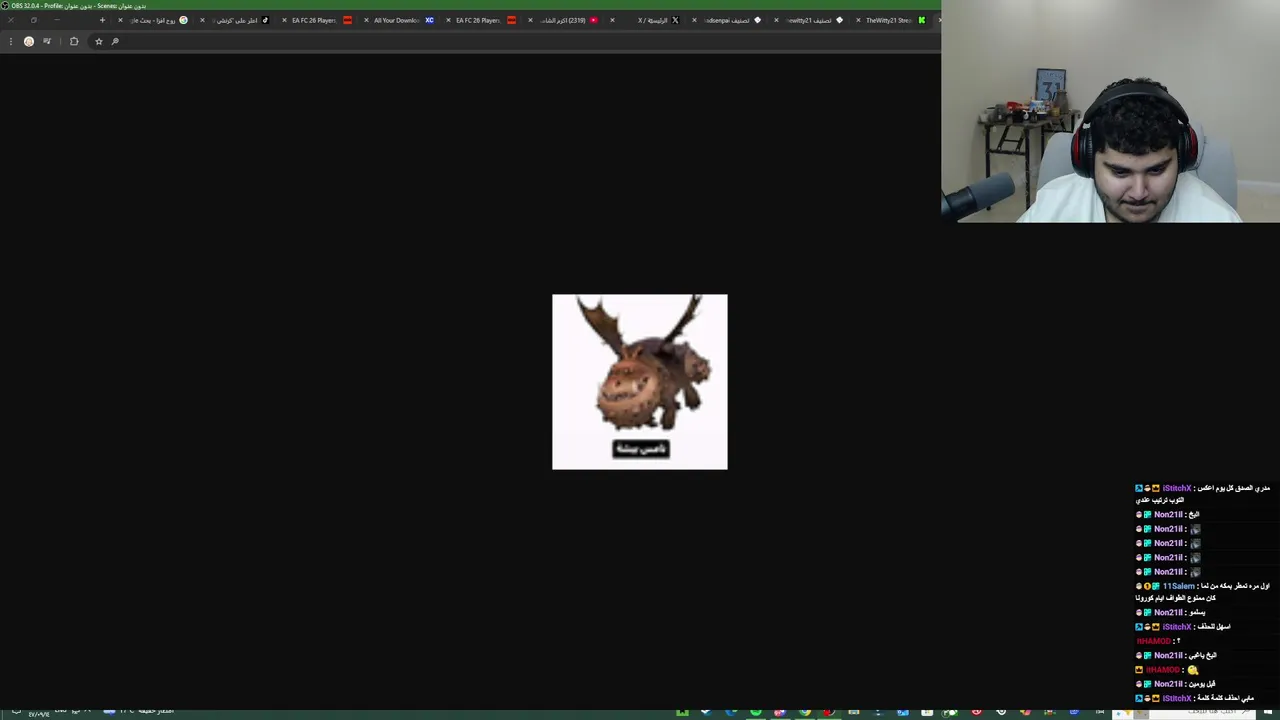Image resolution: width=1280 pixels, height=720 pixels.
Task: Switch to the Google search tab روح افزا
Action: coord(153,20)
